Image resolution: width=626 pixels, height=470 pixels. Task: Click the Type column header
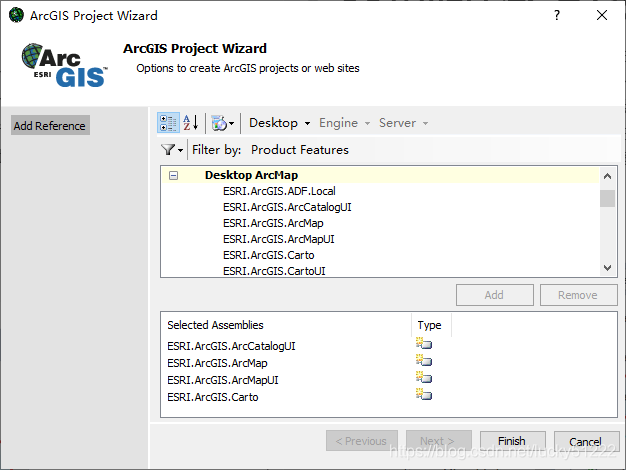pyautogui.click(x=430, y=325)
